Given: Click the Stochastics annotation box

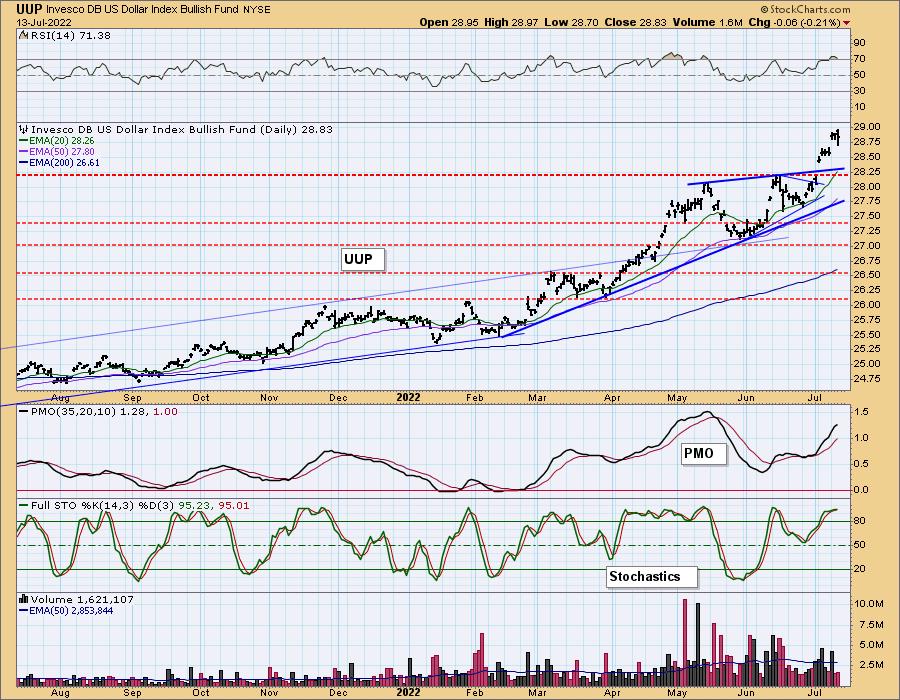Looking at the screenshot, I should tap(652, 577).
